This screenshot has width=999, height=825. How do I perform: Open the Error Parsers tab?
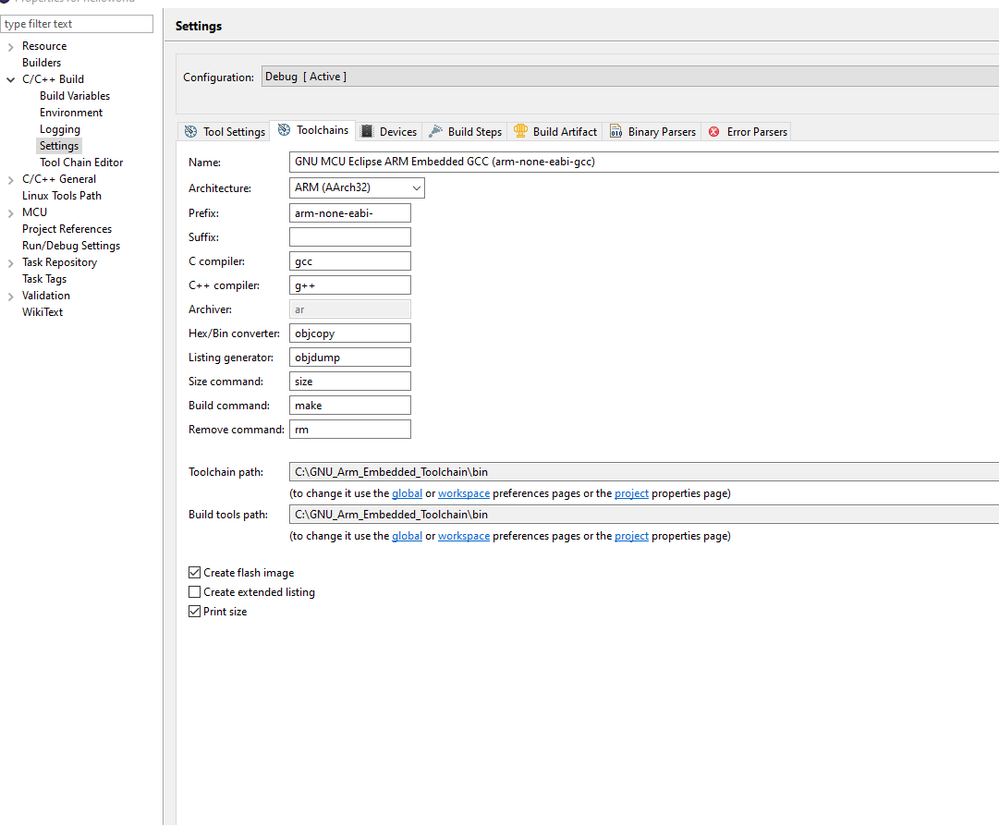point(747,132)
